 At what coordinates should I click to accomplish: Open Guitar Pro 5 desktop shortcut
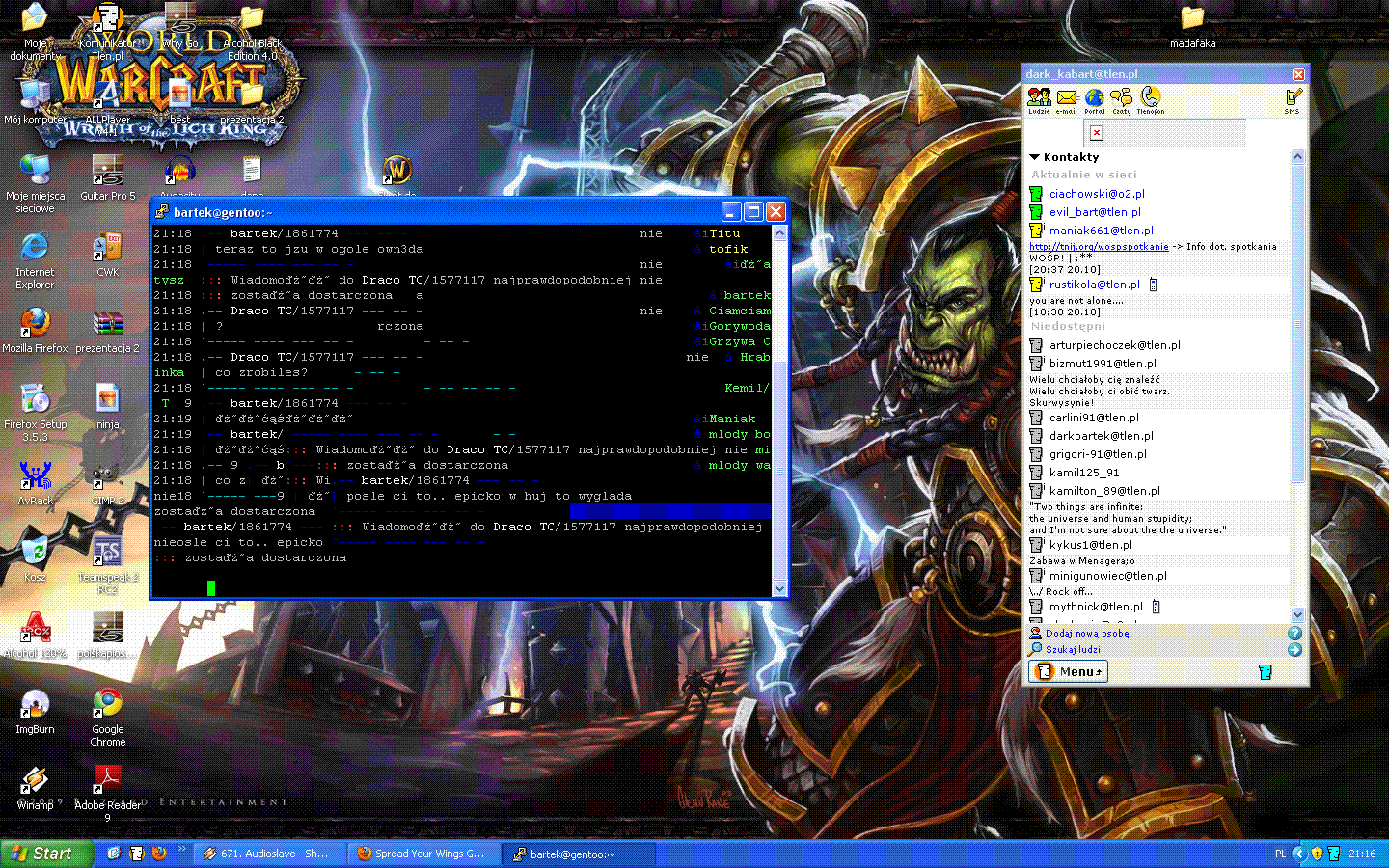point(108,177)
